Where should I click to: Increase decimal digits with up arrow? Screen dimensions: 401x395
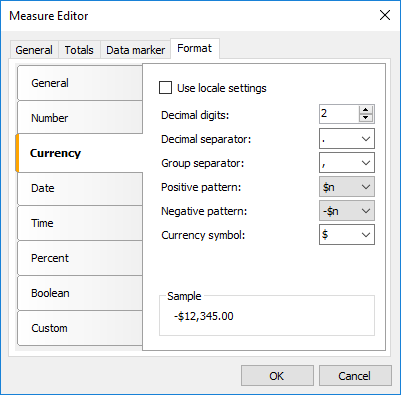[366, 110]
